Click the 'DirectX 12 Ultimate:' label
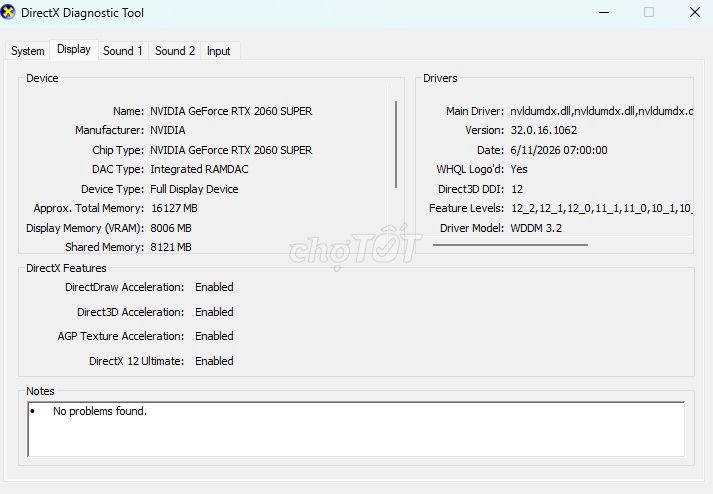The height and width of the screenshot is (494, 713). point(136,361)
